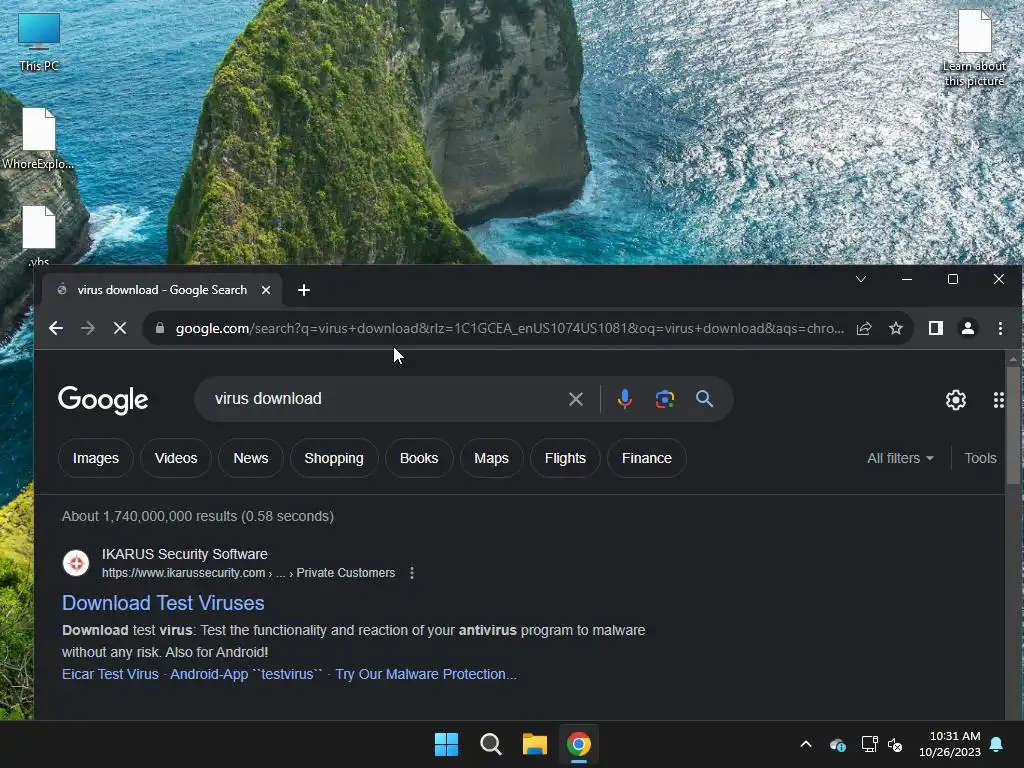Open 'Try Our Malware Protection' sublink
The image size is (1024, 768).
(426, 674)
